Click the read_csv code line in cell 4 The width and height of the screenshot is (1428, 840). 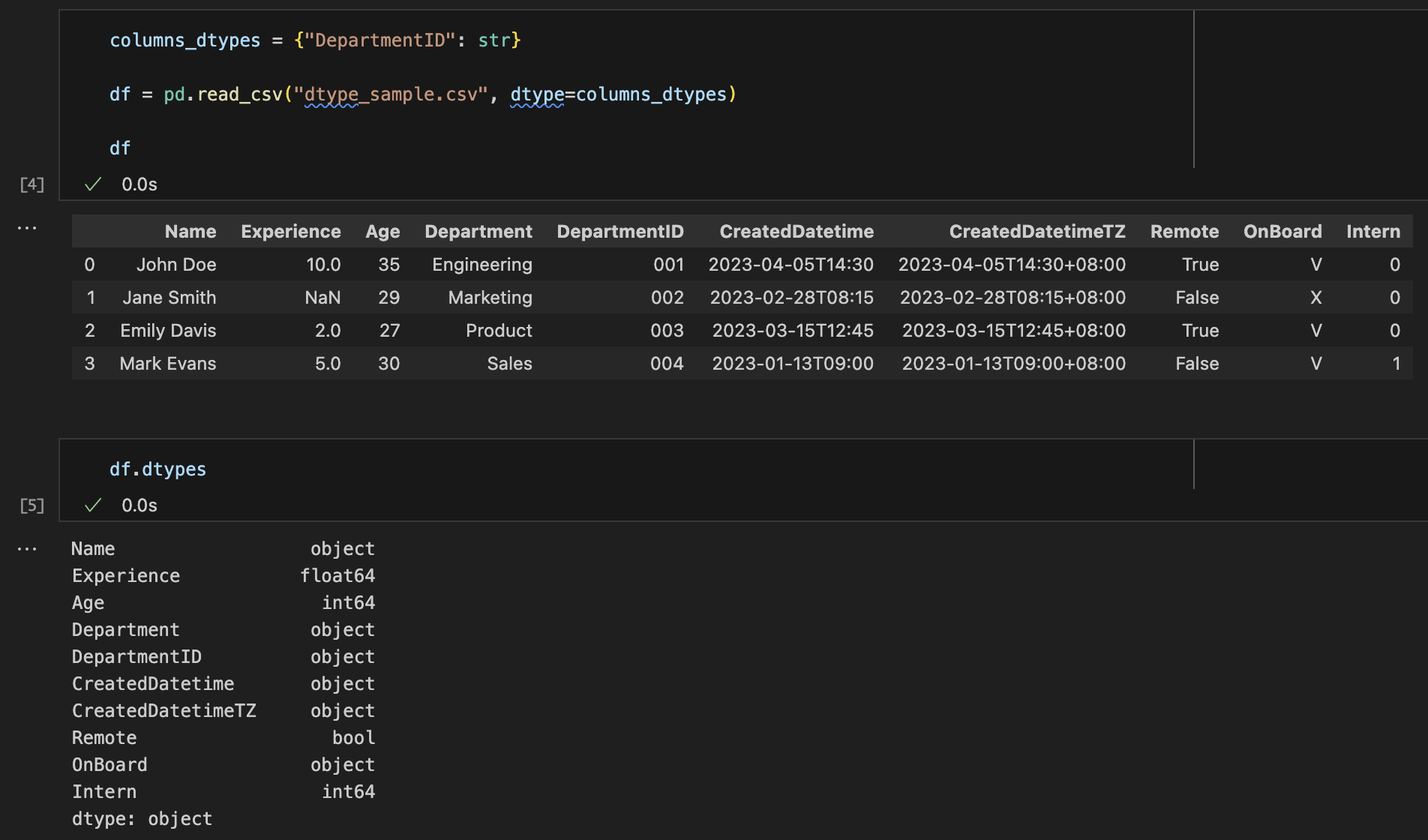click(423, 94)
